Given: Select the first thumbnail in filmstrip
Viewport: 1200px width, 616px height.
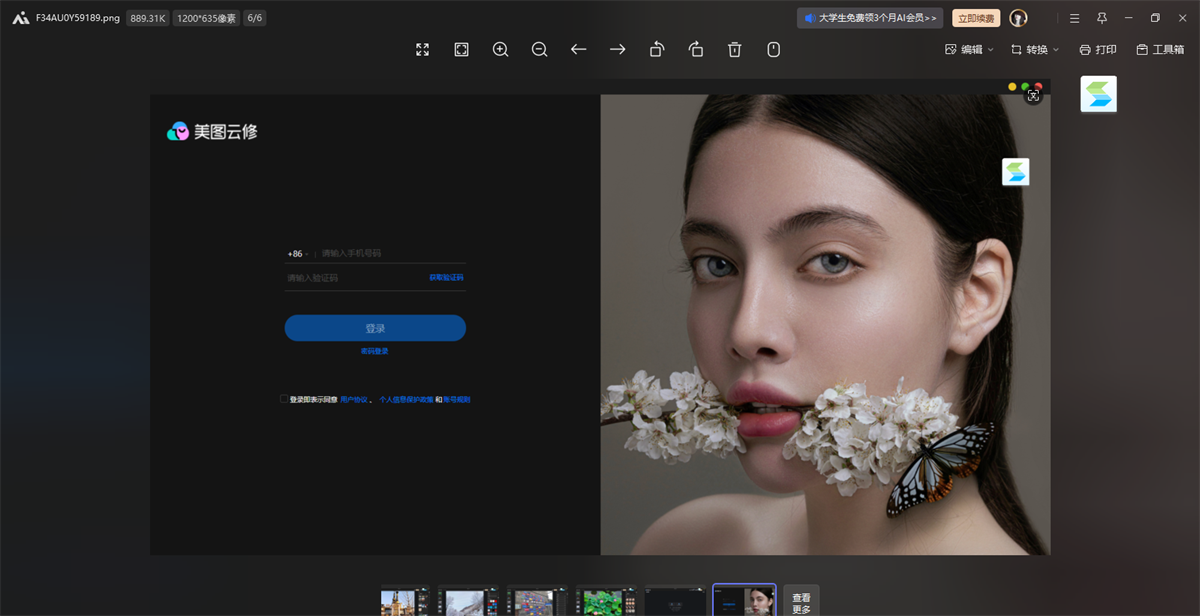Looking at the screenshot, I should point(405,601).
